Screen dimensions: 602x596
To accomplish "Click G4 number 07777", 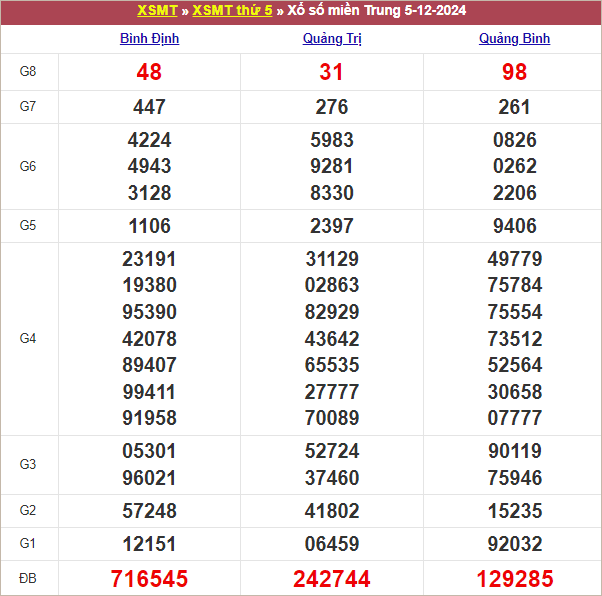I will click(514, 418).
